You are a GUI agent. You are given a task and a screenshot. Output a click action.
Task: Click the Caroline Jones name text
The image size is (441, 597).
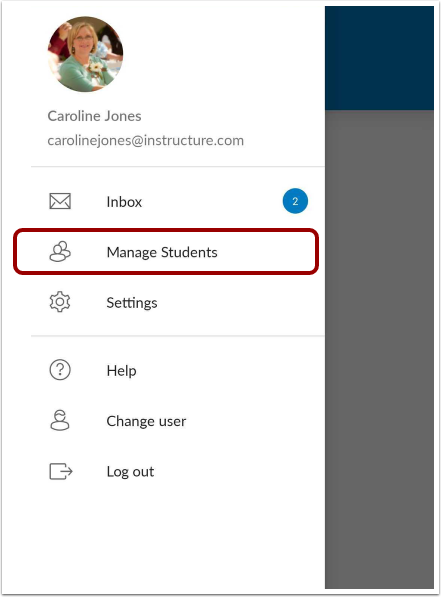pyautogui.click(x=94, y=116)
